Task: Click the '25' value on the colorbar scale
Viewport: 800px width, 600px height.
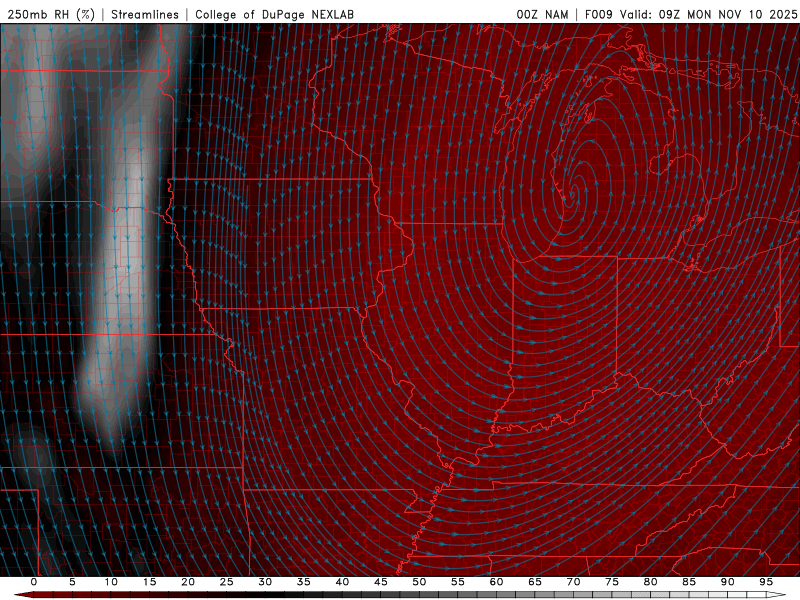Action: pyautogui.click(x=227, y=582)
